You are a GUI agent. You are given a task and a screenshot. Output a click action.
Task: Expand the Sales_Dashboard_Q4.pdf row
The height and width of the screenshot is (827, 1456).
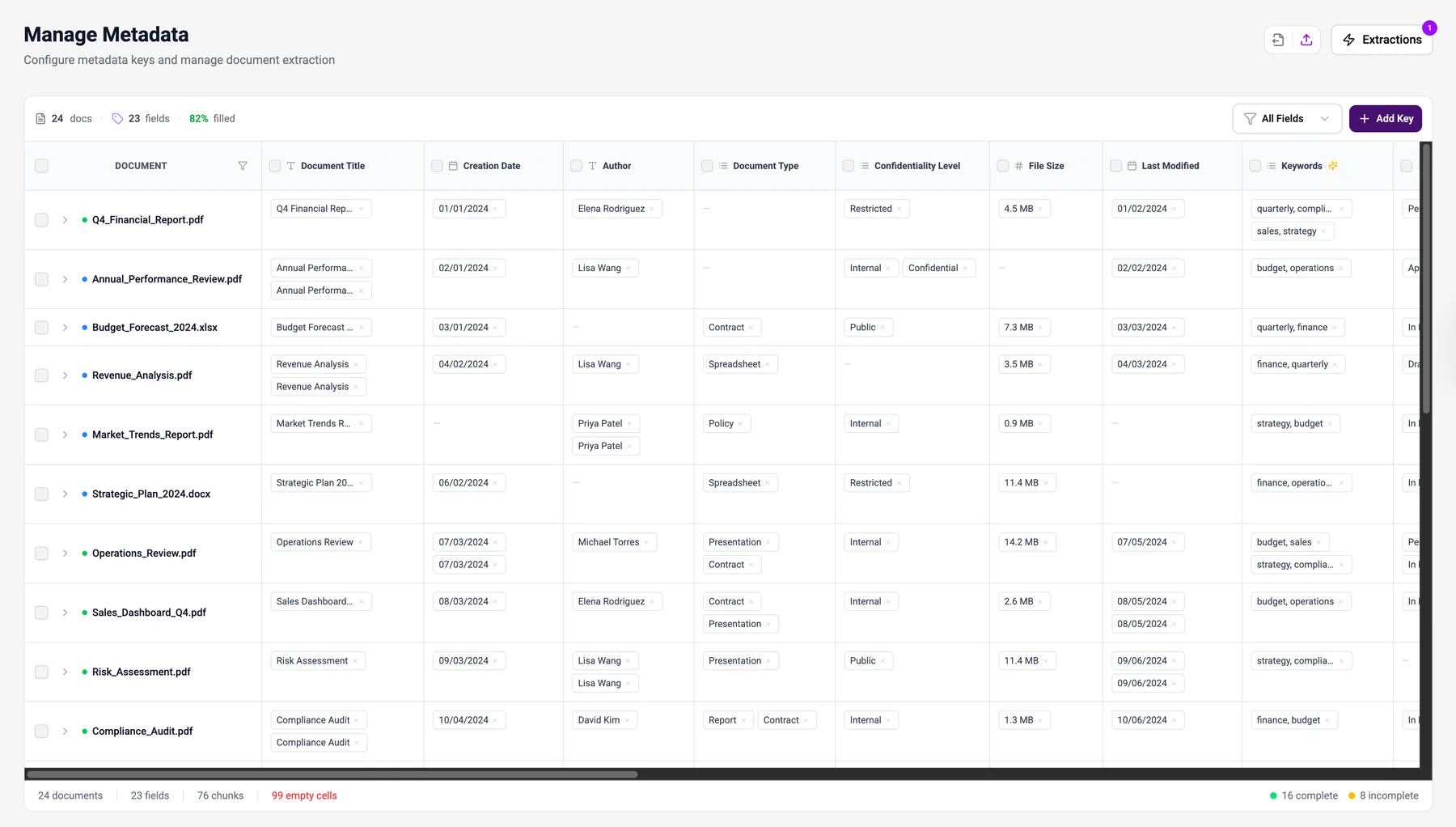coord(65,613)
